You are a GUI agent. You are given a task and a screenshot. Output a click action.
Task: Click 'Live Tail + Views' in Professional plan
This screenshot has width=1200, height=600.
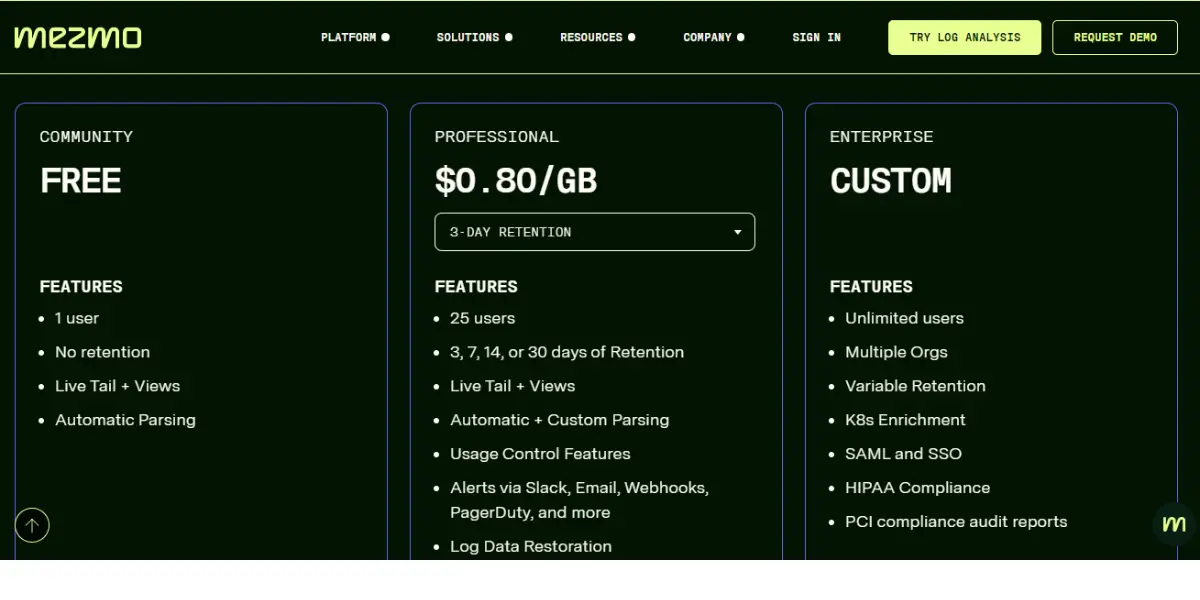[x=513, y=386]
